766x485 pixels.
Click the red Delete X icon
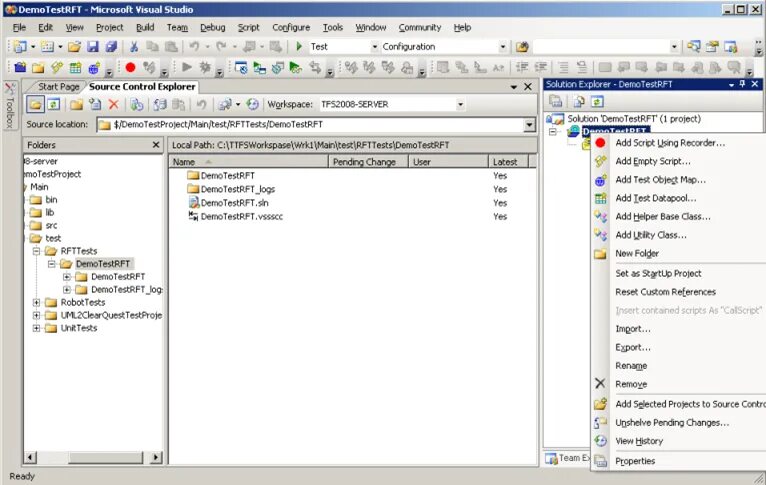coord(114,104)
